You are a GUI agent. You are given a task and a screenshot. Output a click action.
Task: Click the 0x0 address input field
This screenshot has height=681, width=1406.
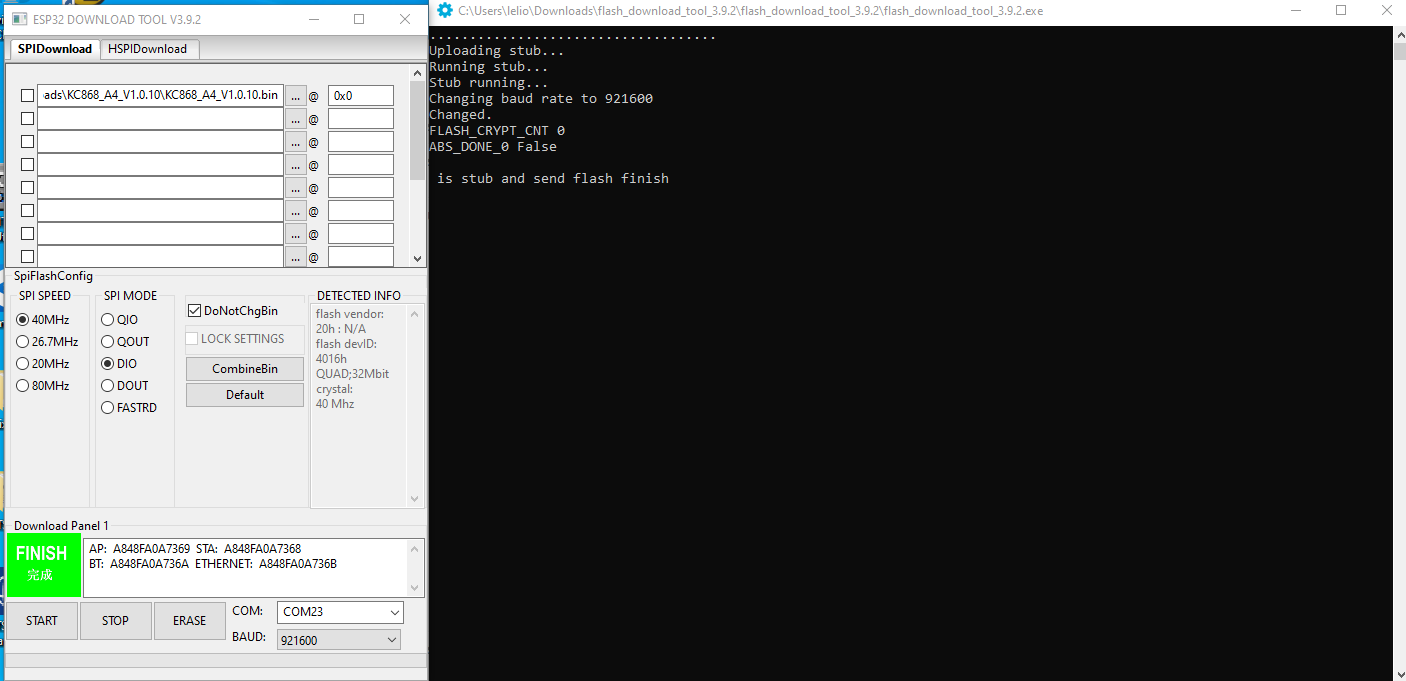[x=360, y=96]
